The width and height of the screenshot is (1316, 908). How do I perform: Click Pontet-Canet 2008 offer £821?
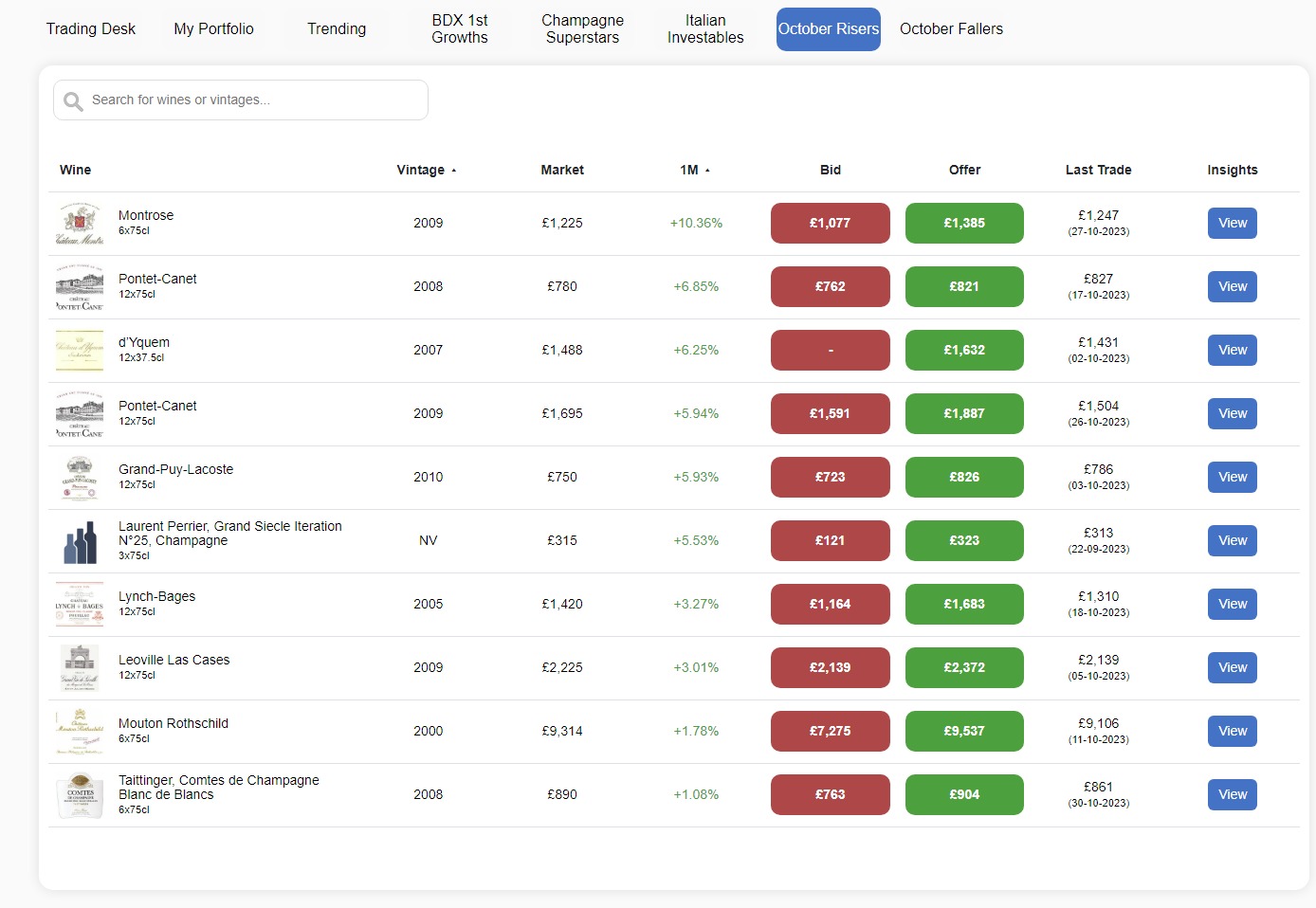point(964,286)
